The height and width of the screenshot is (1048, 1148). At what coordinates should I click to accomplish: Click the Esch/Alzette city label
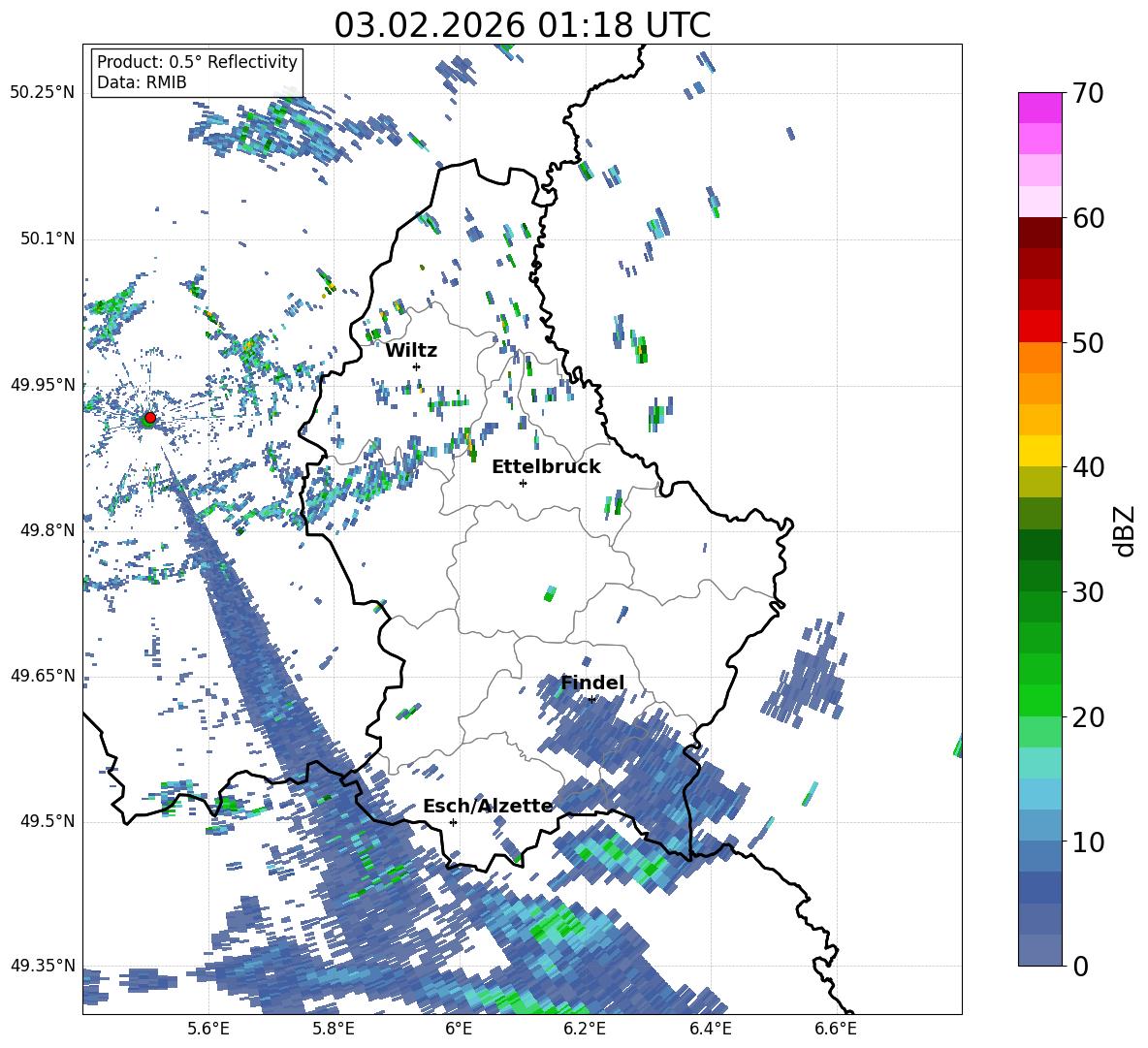point(488,807)
